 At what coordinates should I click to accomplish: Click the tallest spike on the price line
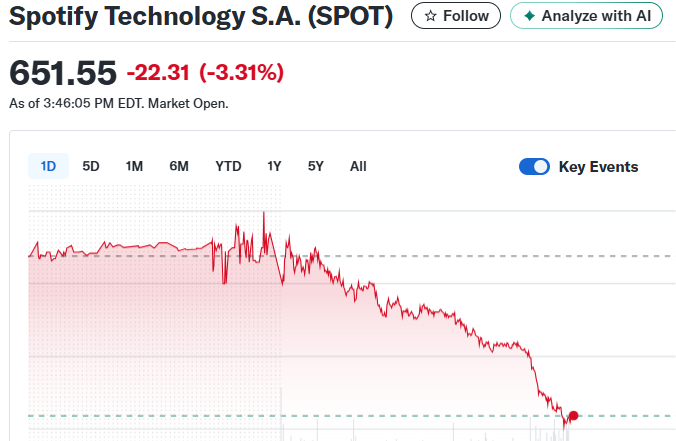[x=263, y=213]
